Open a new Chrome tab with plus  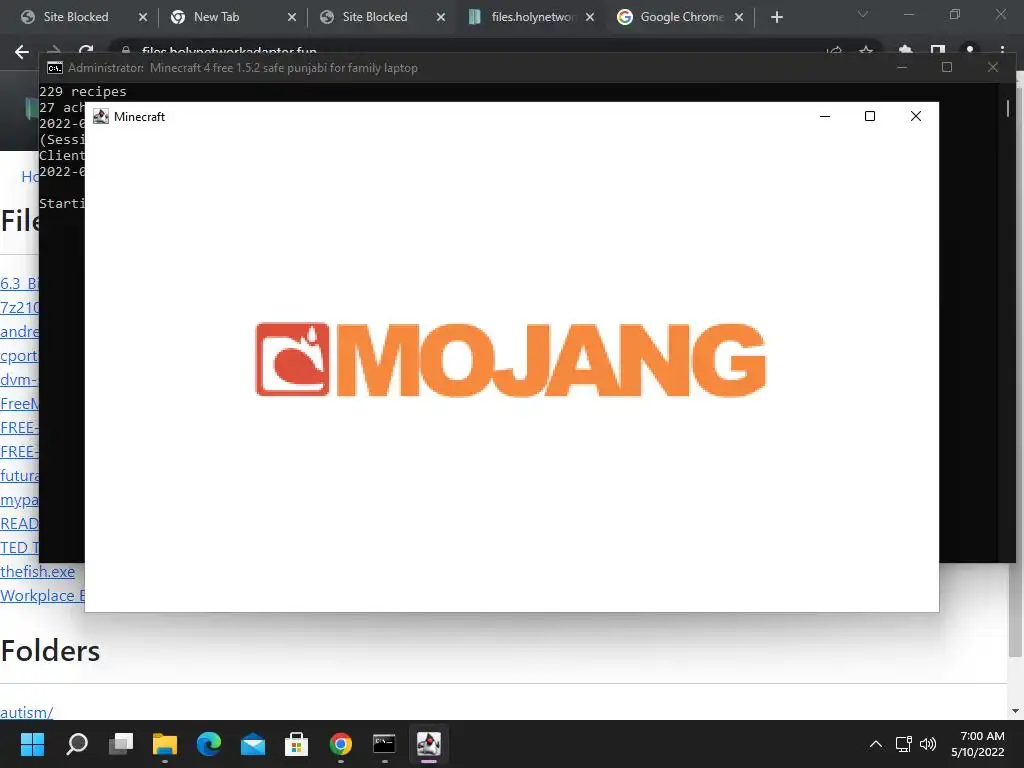pyautogui.click(x=776, y=17)
